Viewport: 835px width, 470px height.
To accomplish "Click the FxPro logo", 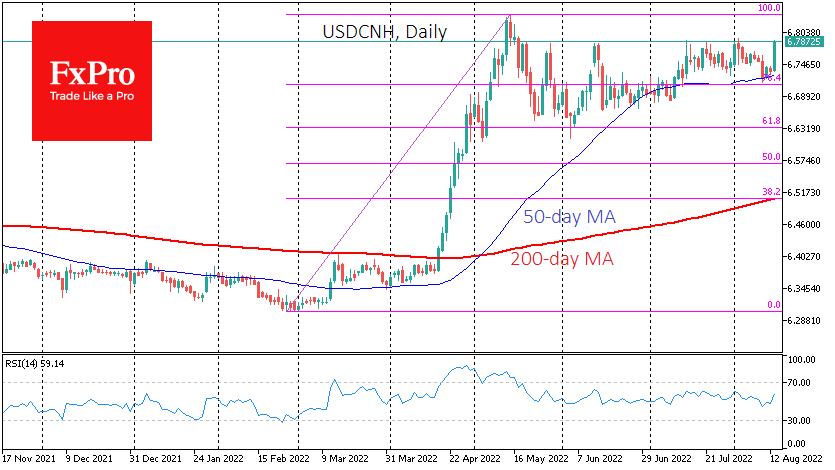I will click(91, 72).
